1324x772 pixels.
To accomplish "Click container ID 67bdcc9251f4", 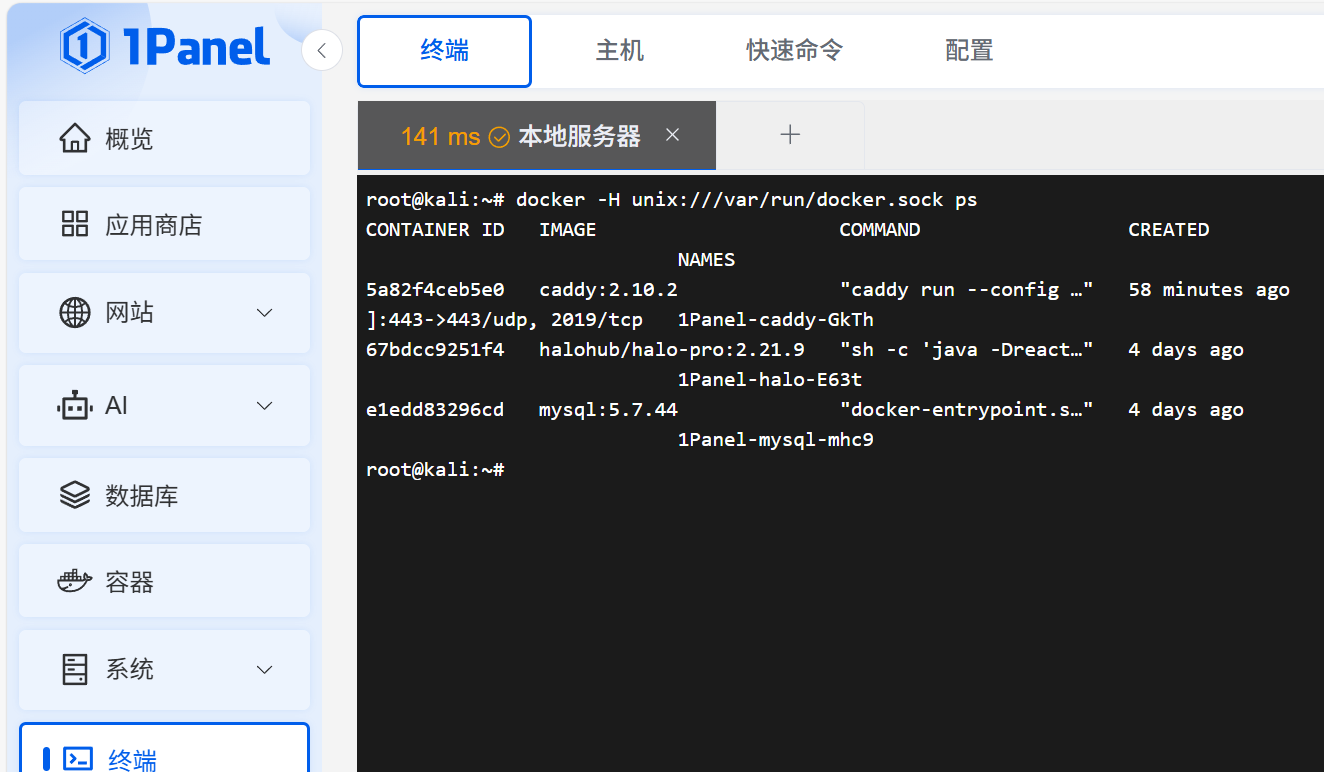I will [x=435, y=350].
